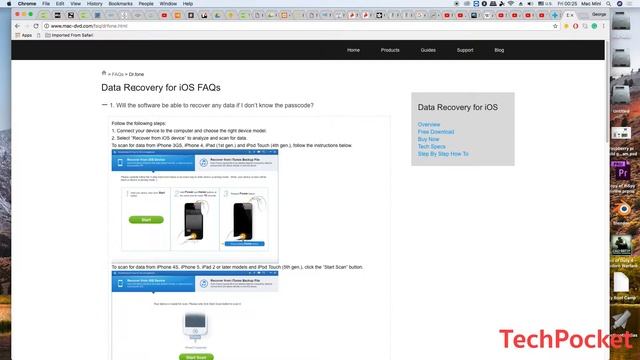Click the Buy Now sidebar link
Screen dimensions: 640x360
coord(428,139)
